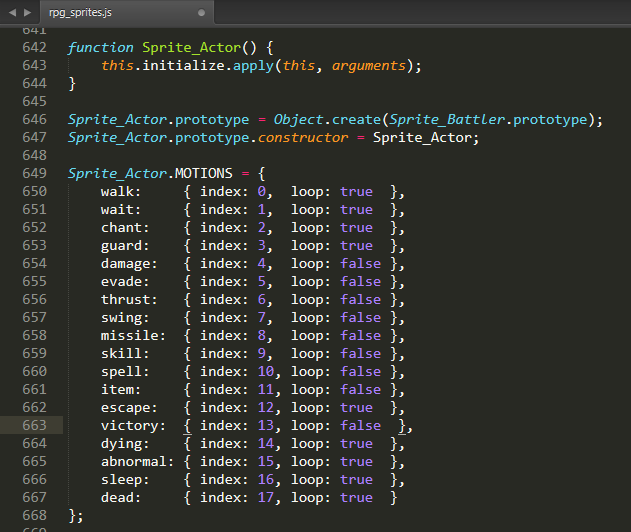Image resolution: width=631 pixels, height=532 pixels.
Task: Select line number 649 in the gutter
Action: (35, 173)
